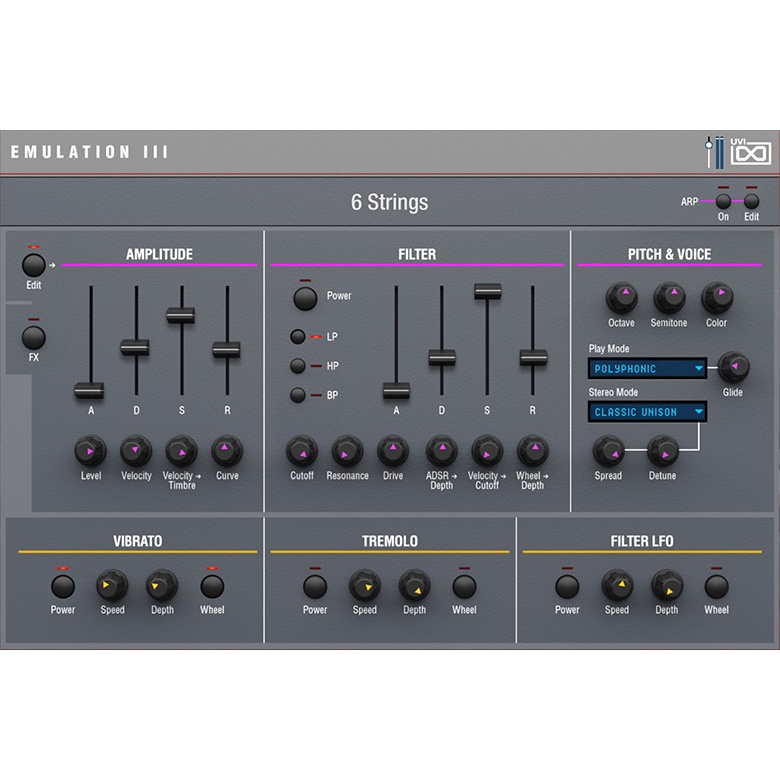
Task: Toggle the Tremolo Wheel button
Action: [464, 586]
